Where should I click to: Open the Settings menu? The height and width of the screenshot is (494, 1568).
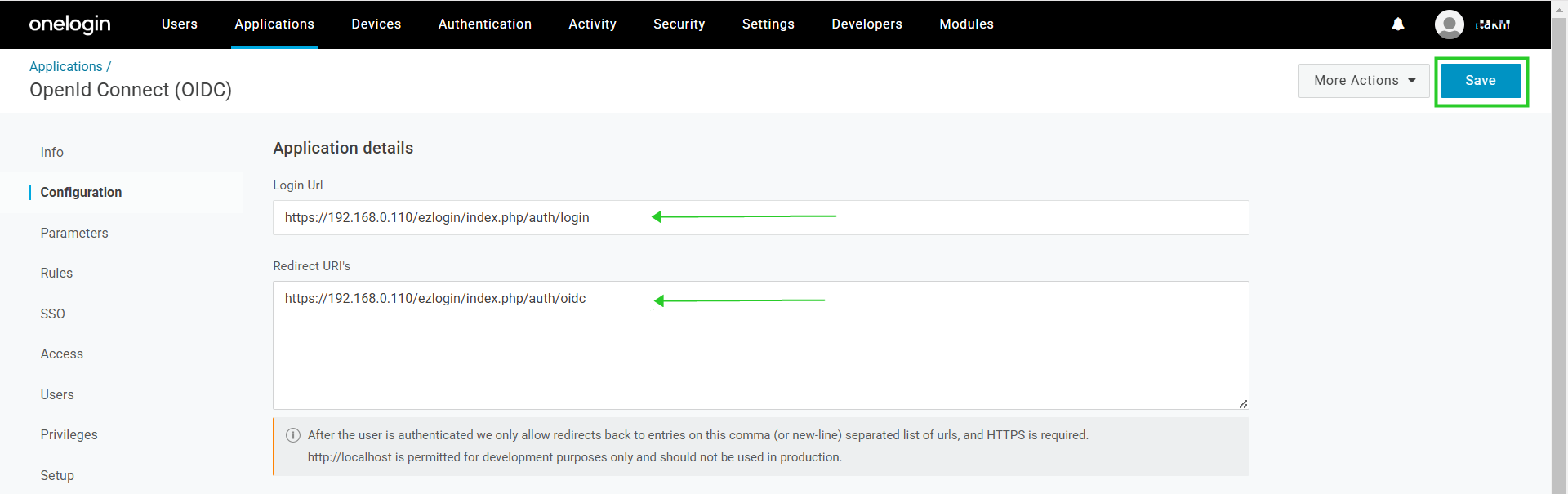click(768, 24)
